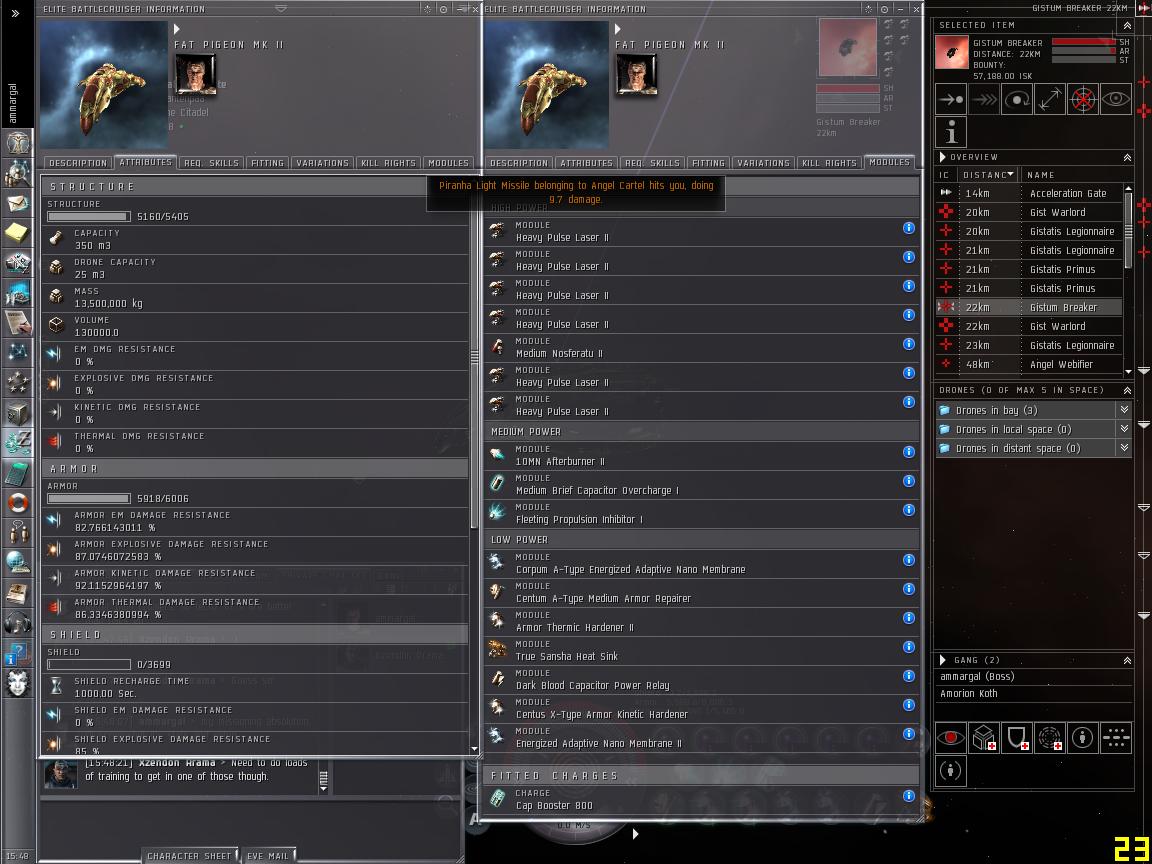Open the Jukebox headphones icon in sidebar

click(x=17, y=623)
